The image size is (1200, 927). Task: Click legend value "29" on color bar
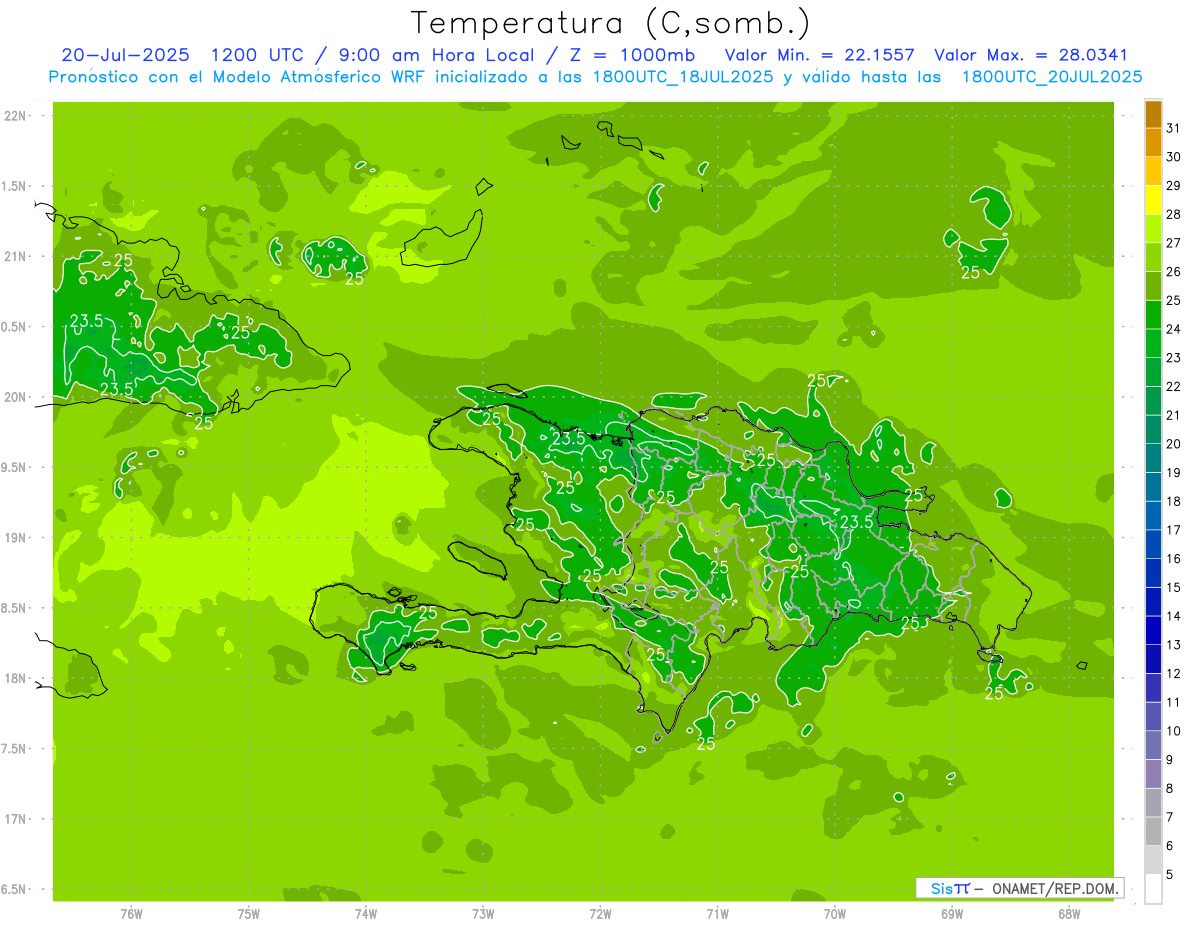tap(1173, 185)
